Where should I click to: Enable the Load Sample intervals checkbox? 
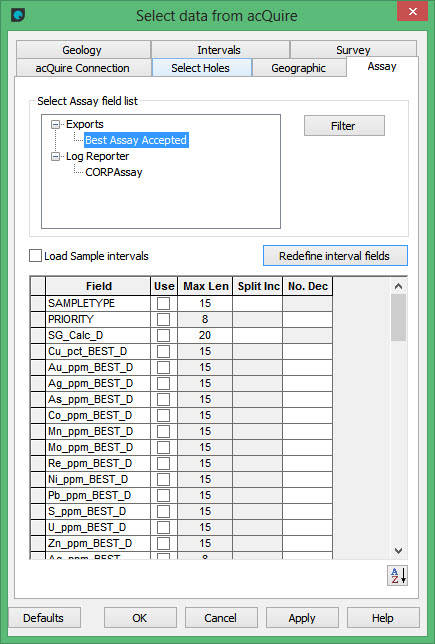[x=36, y=256]
